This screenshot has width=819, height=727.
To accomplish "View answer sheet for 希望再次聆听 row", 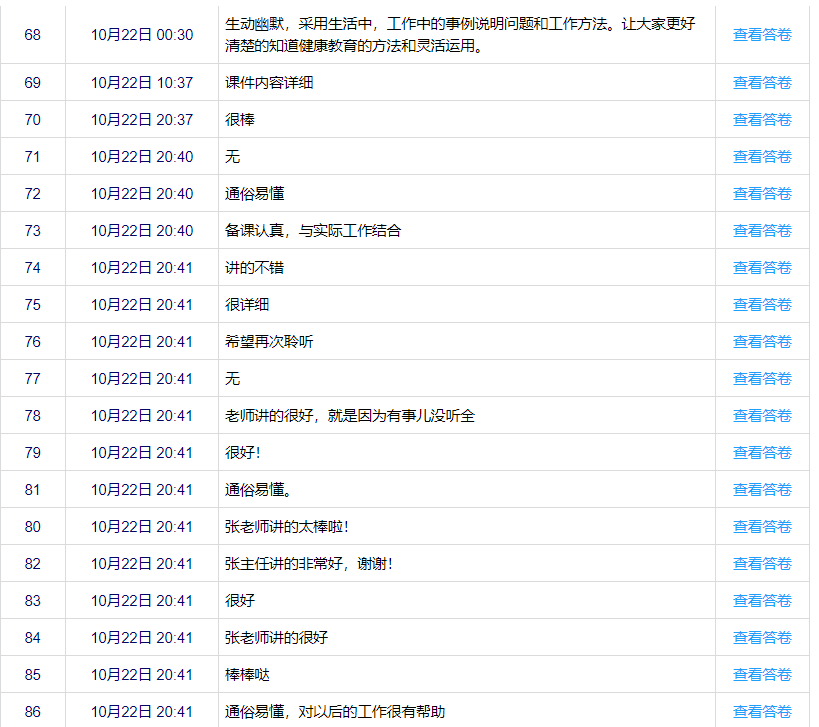I will (762, 342).
